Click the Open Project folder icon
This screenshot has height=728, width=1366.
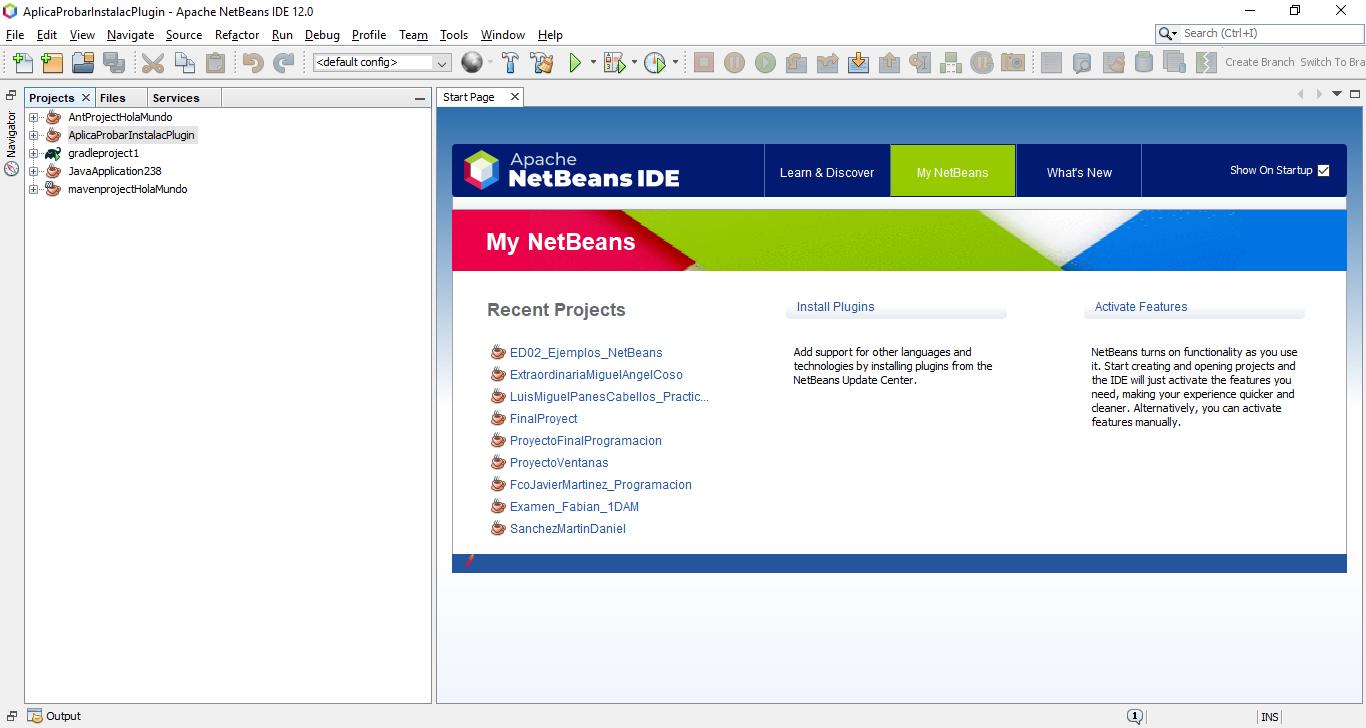[x=83, y=63]
